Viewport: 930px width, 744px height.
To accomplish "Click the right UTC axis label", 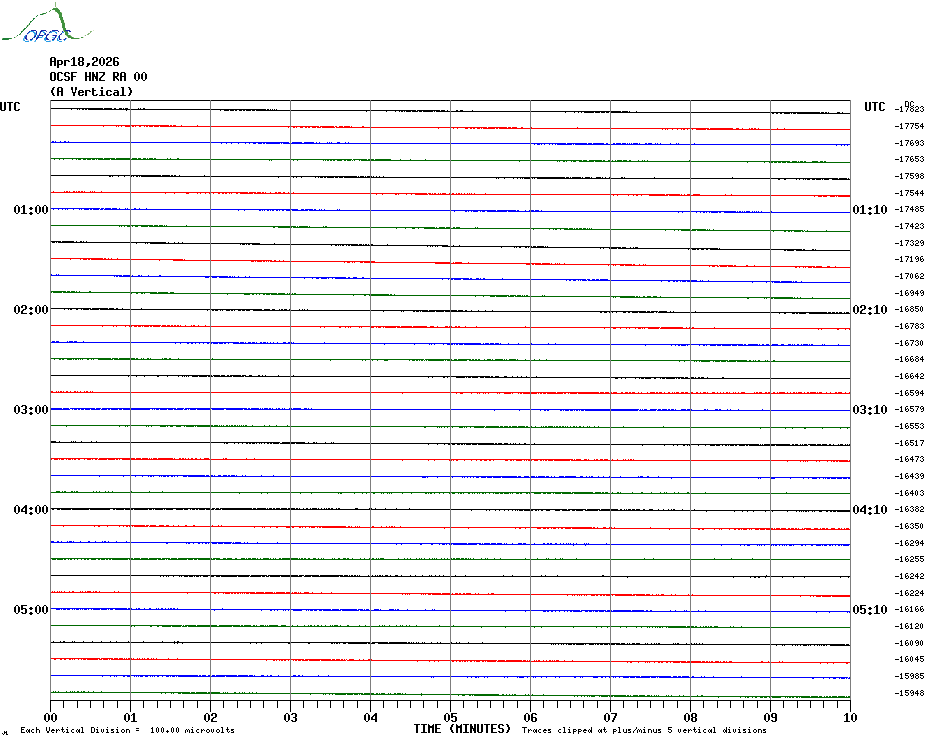I will [x=874, y=107].
